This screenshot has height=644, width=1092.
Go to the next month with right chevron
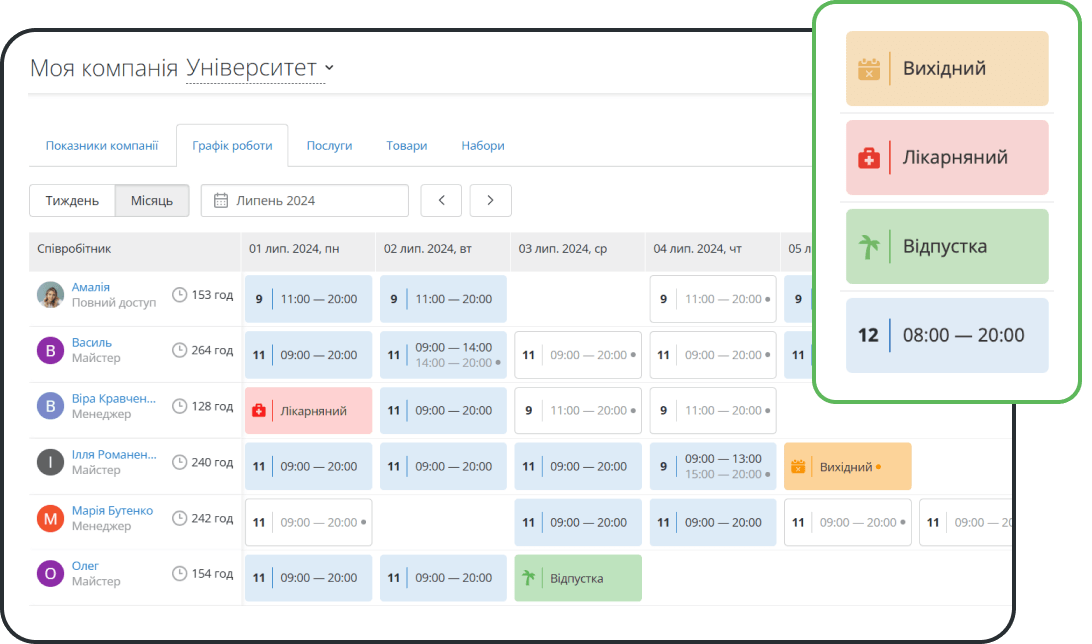pos(490,201)
